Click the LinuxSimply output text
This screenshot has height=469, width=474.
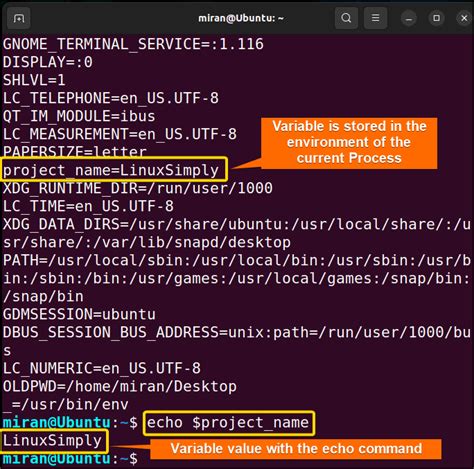52,441
